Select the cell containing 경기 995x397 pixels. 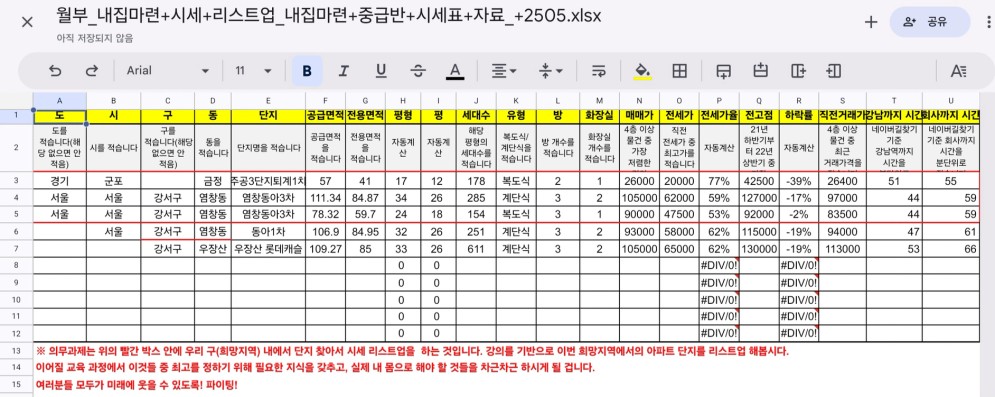60,181
